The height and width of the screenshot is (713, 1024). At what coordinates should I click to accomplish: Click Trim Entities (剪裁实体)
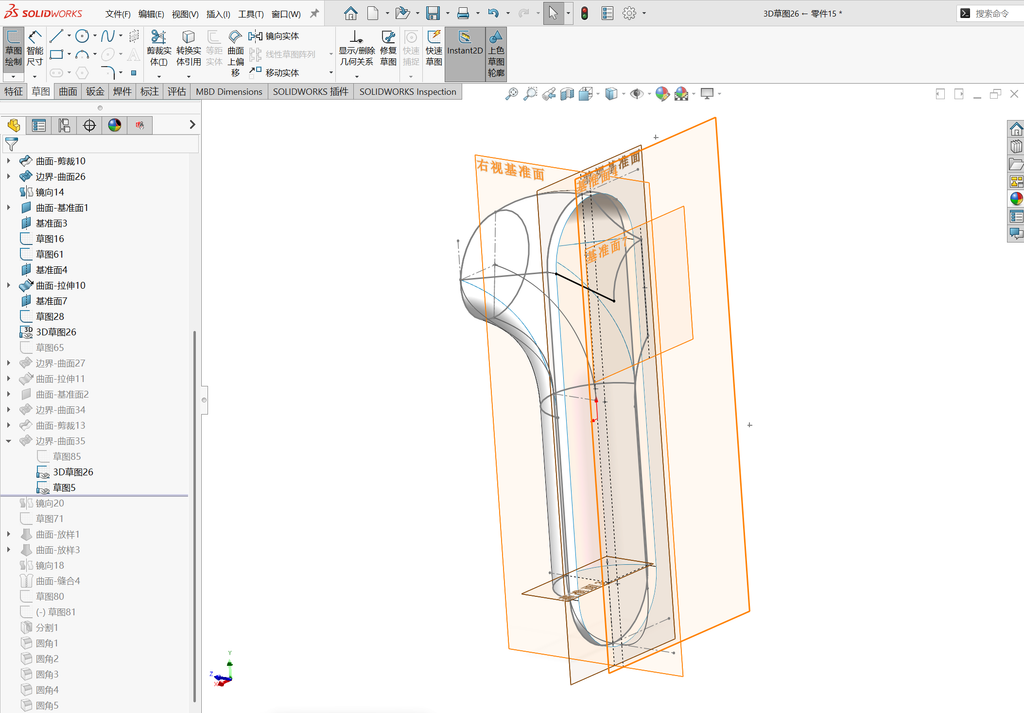point(159,48)
